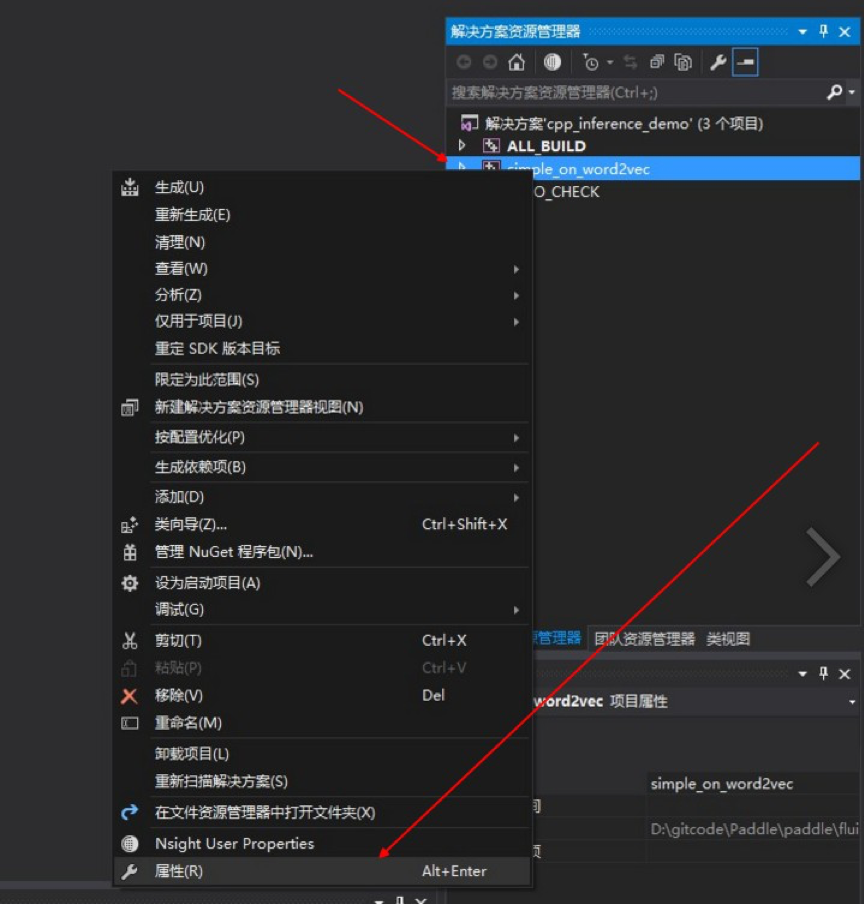Viewport: 864px width, 904px height.
Task: Pin the Properties panel
Action: point(823,673)
